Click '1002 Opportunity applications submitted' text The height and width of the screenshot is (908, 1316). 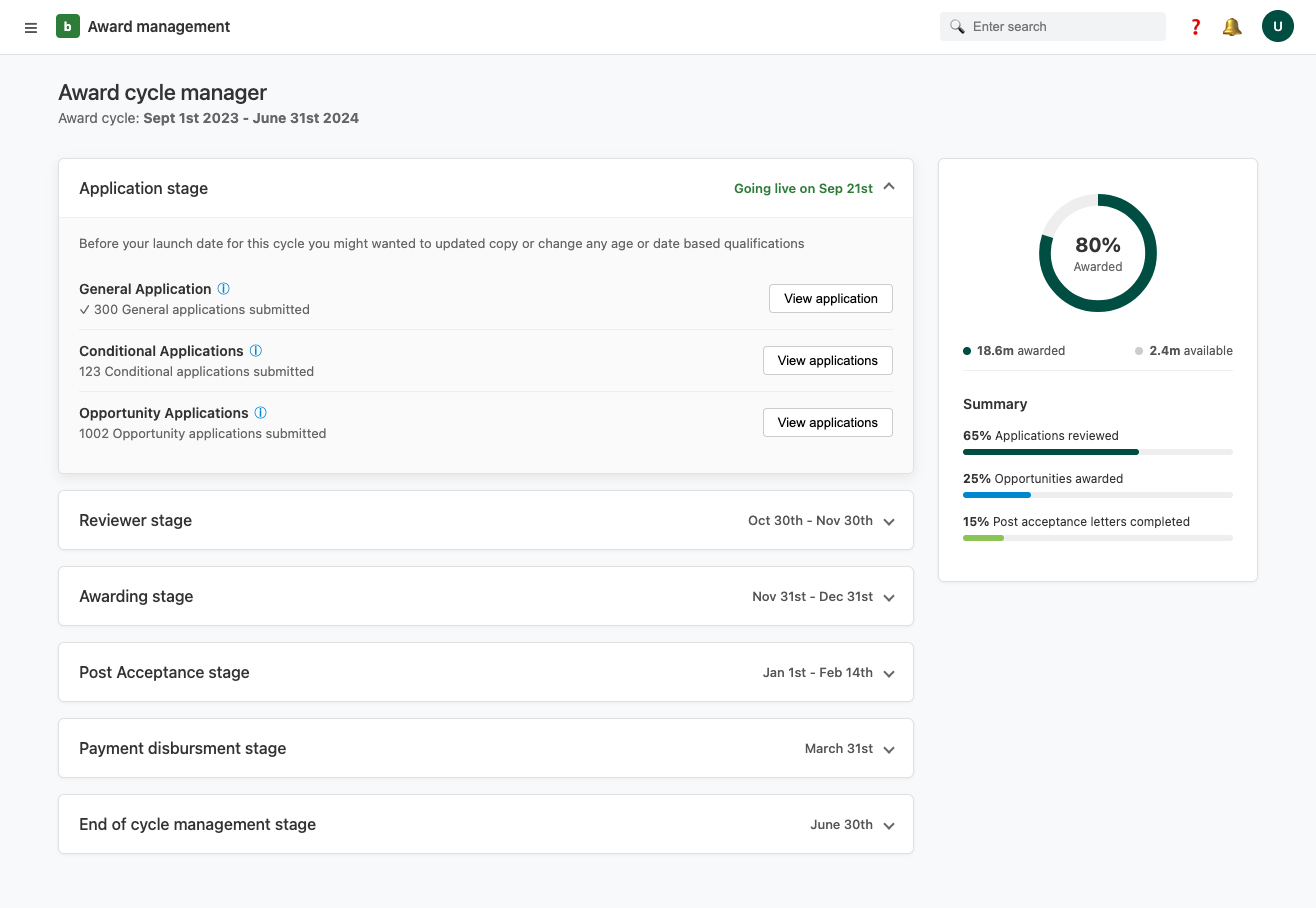click(x=202, y=433)
